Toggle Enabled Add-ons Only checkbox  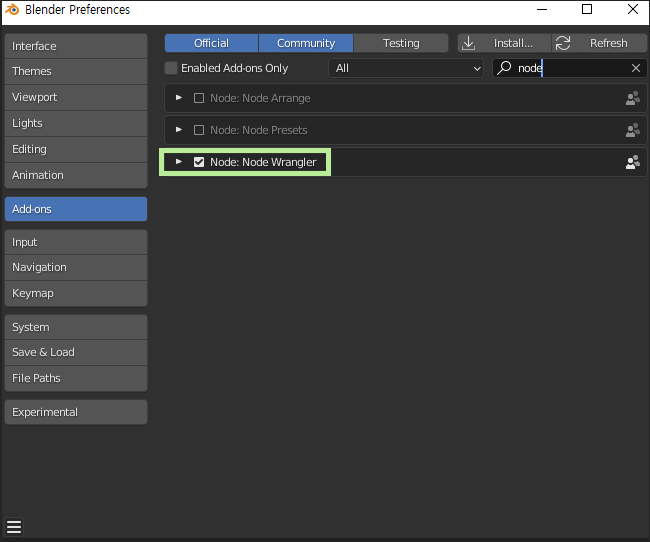pos(171,68)
